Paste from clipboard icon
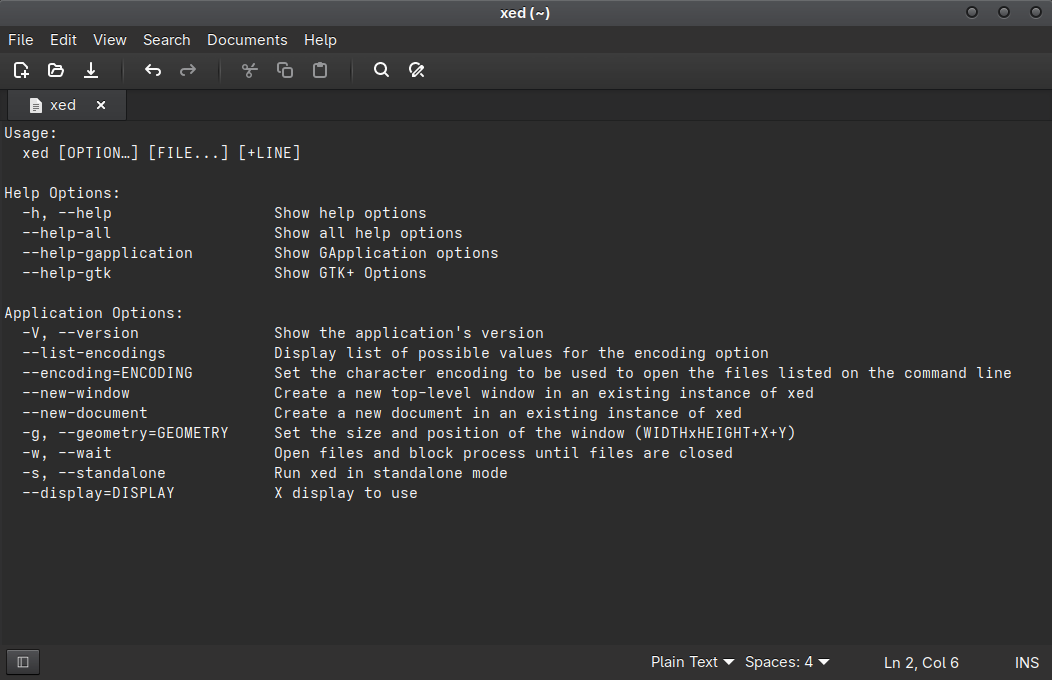The image size is (1052, 680). pos(320,70)
